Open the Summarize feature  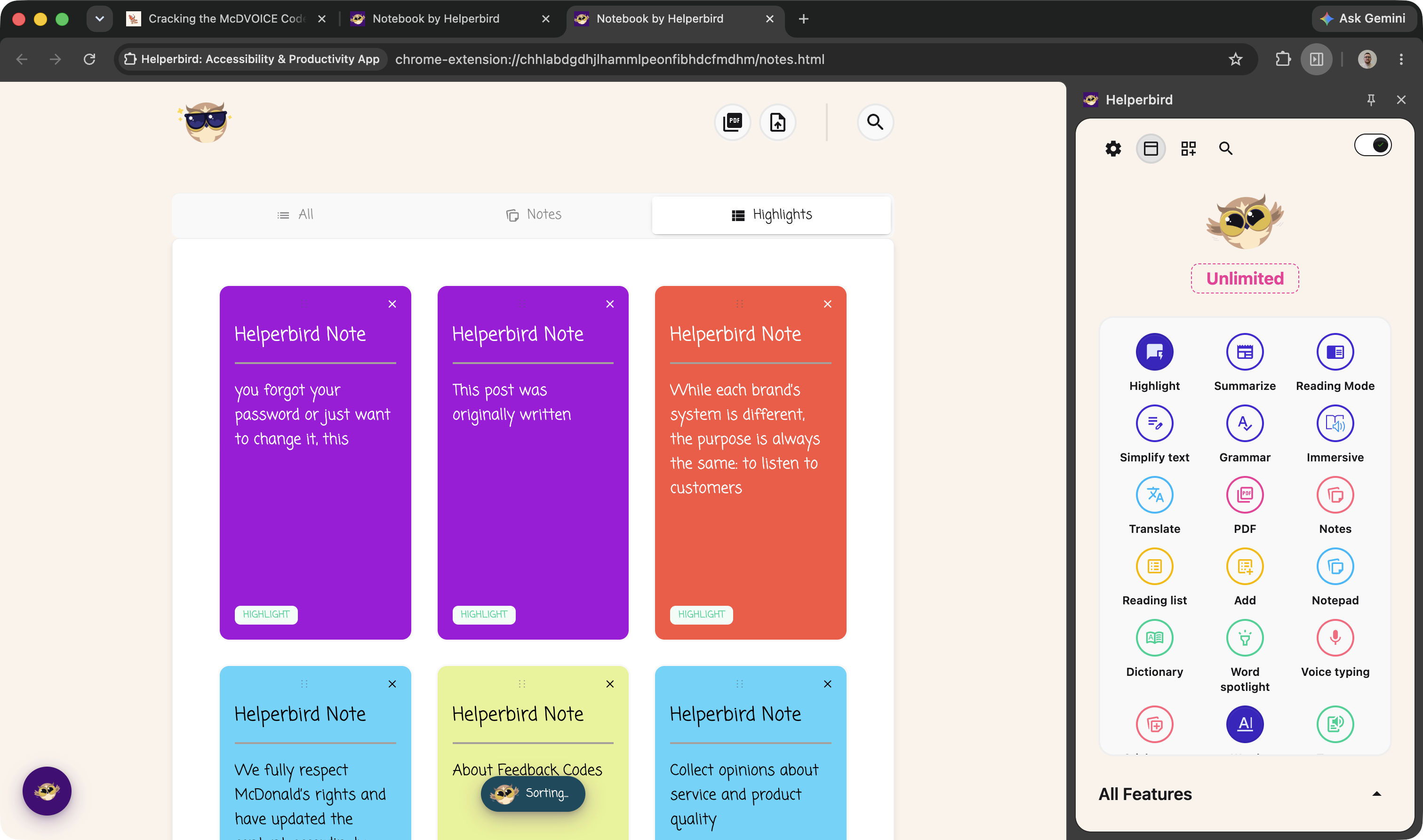(1245, 352)
